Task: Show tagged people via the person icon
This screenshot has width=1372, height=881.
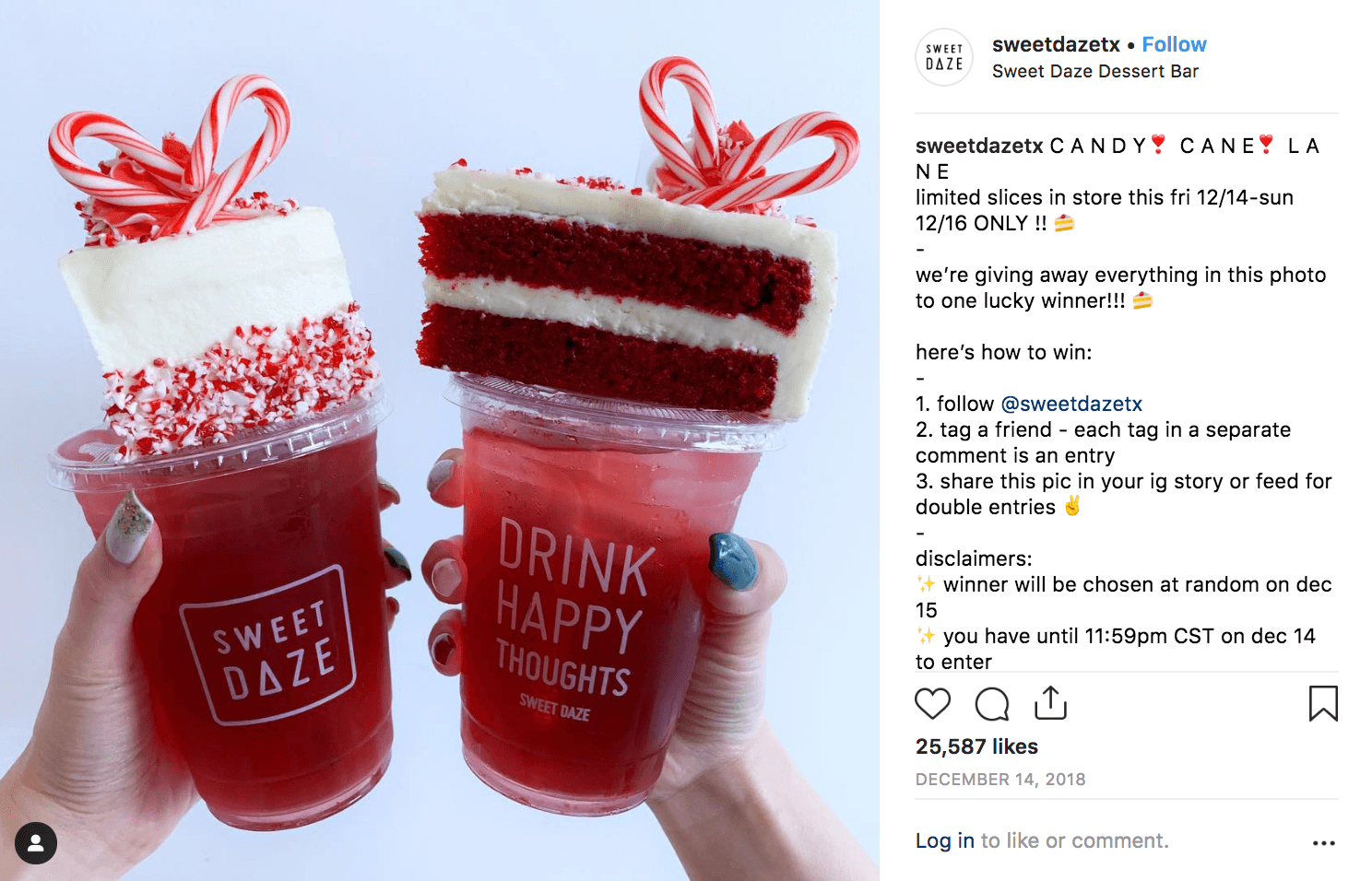Action: click(36, 843)
